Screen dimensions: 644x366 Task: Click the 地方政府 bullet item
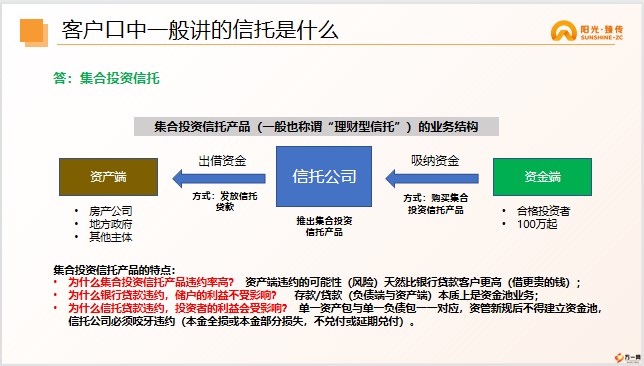110,224
